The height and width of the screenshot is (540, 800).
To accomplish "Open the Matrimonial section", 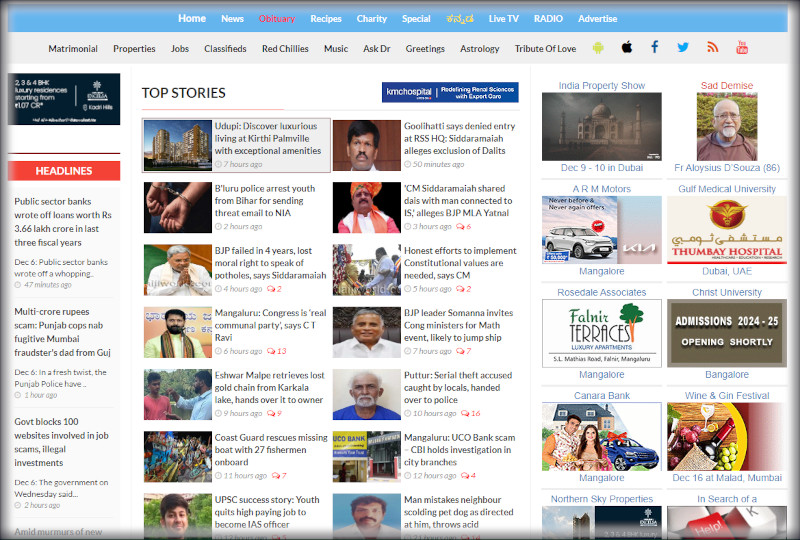I will pos(73,48).
